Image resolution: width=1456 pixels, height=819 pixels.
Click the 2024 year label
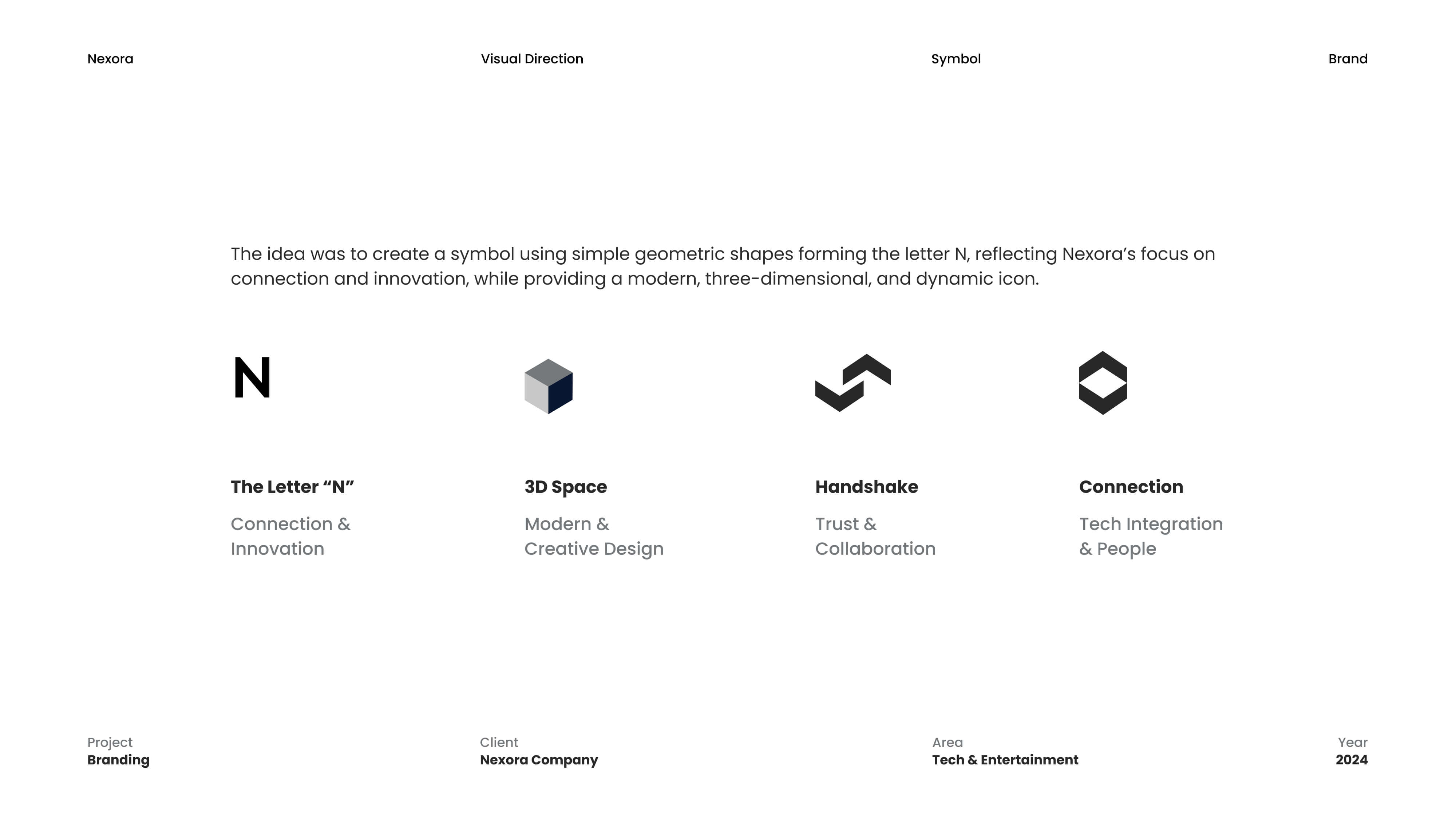[x=1352, y=760]
